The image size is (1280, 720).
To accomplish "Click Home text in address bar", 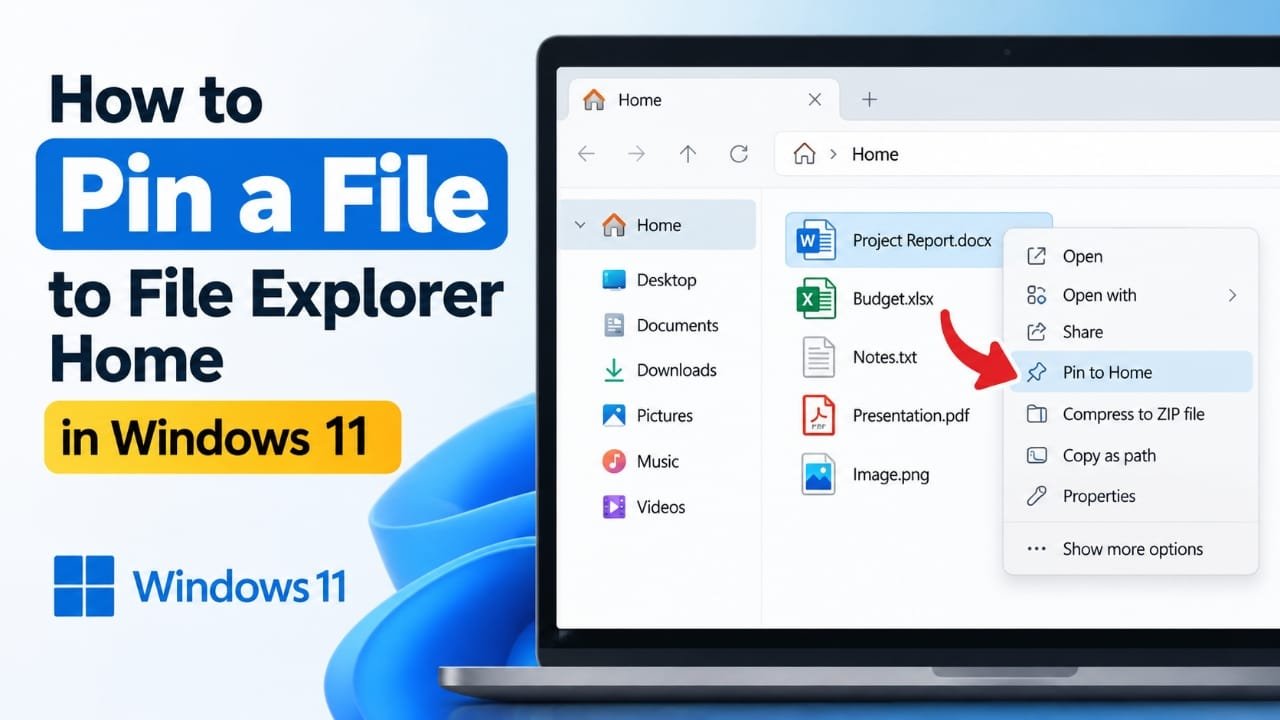I will [x=875, y=154].
